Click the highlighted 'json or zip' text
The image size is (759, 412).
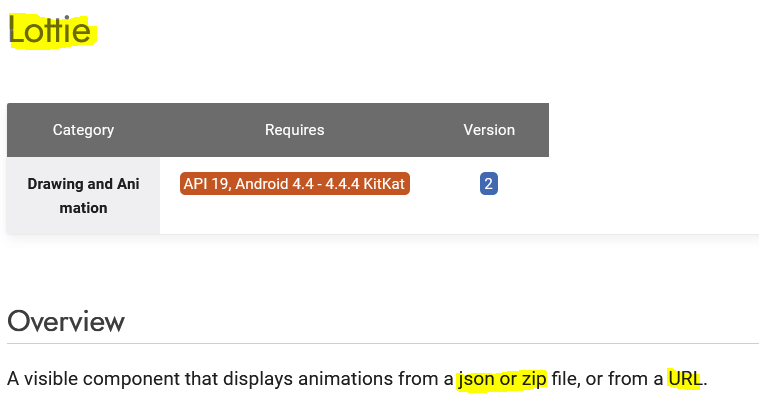click(x=502, y=380)
